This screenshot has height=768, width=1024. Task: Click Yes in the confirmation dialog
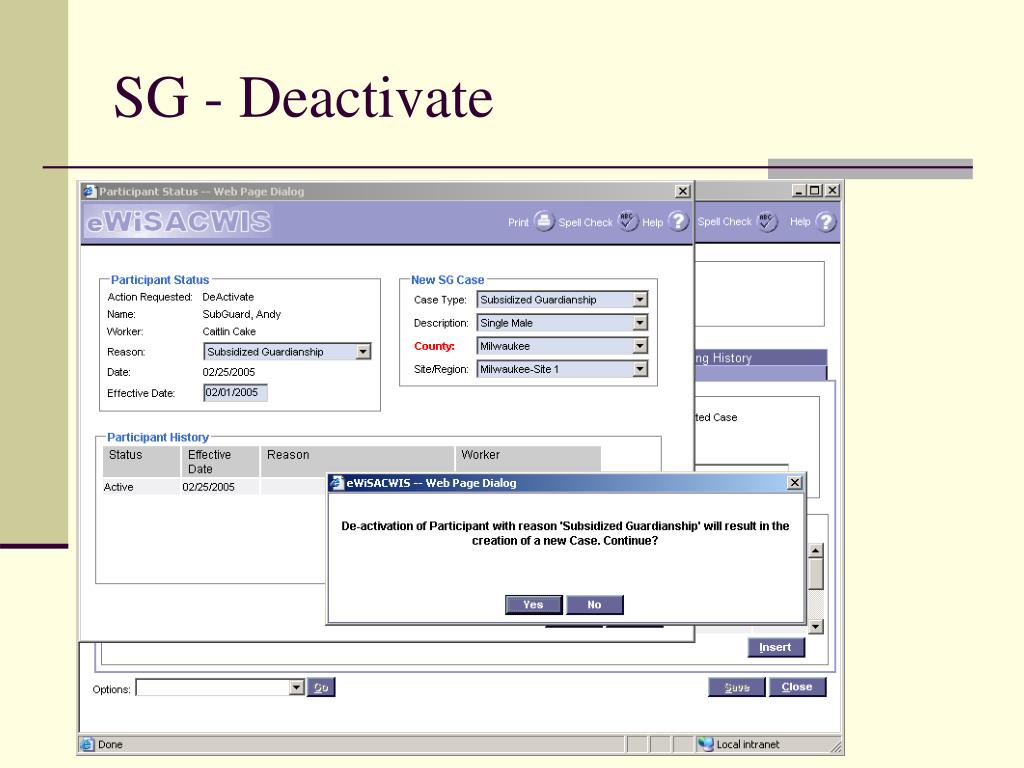(533, 605)
